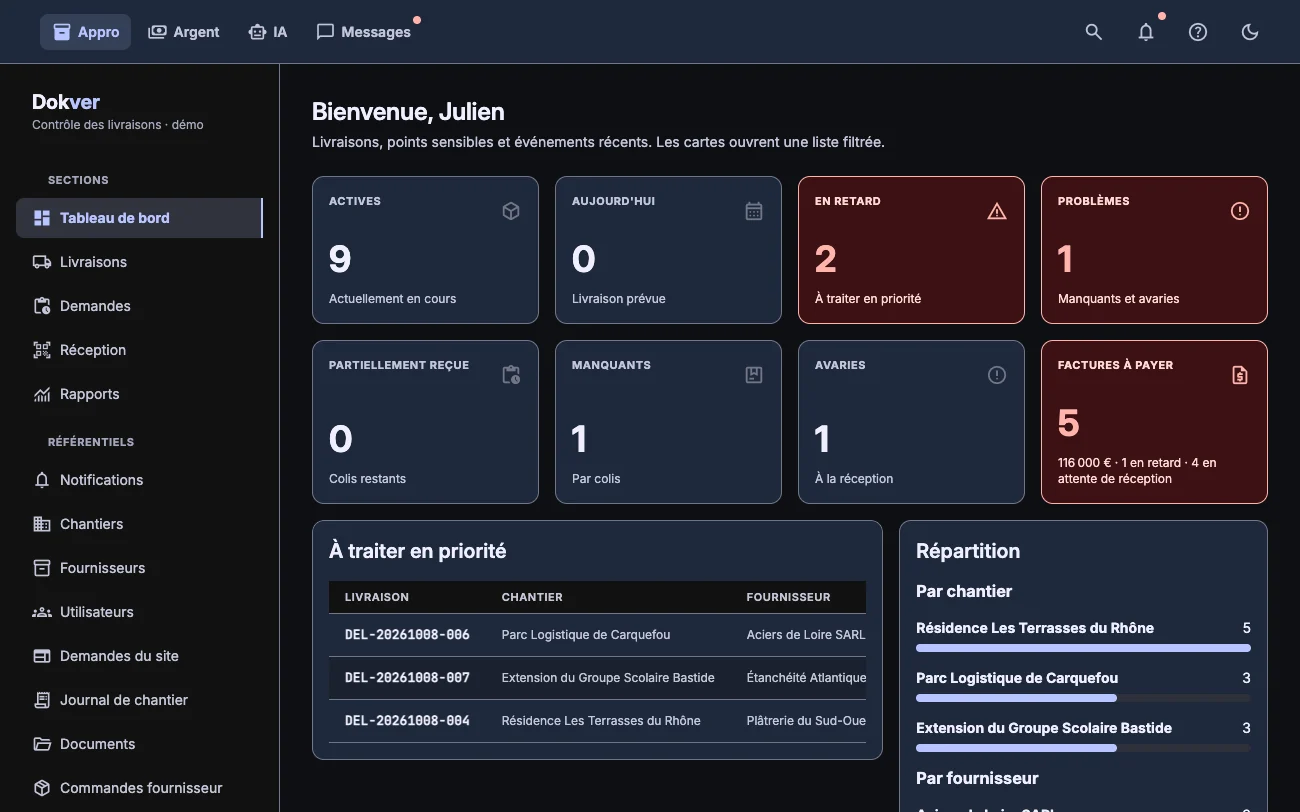The height and width of the screenshot is (812, 1300).
Task: Open Chantiers in the sidebar
Action: tap(139, 524)
